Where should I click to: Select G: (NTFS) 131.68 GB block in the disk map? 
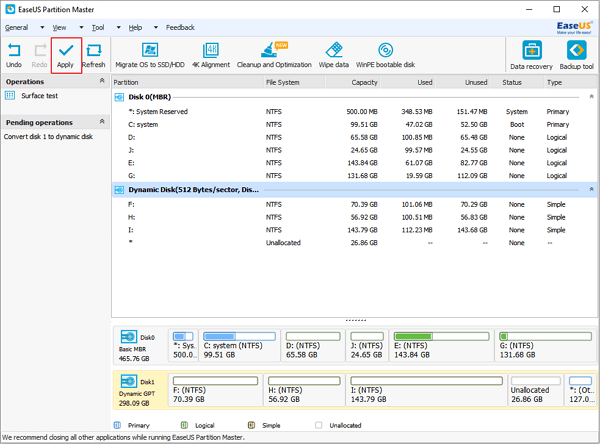coord(546,345)
